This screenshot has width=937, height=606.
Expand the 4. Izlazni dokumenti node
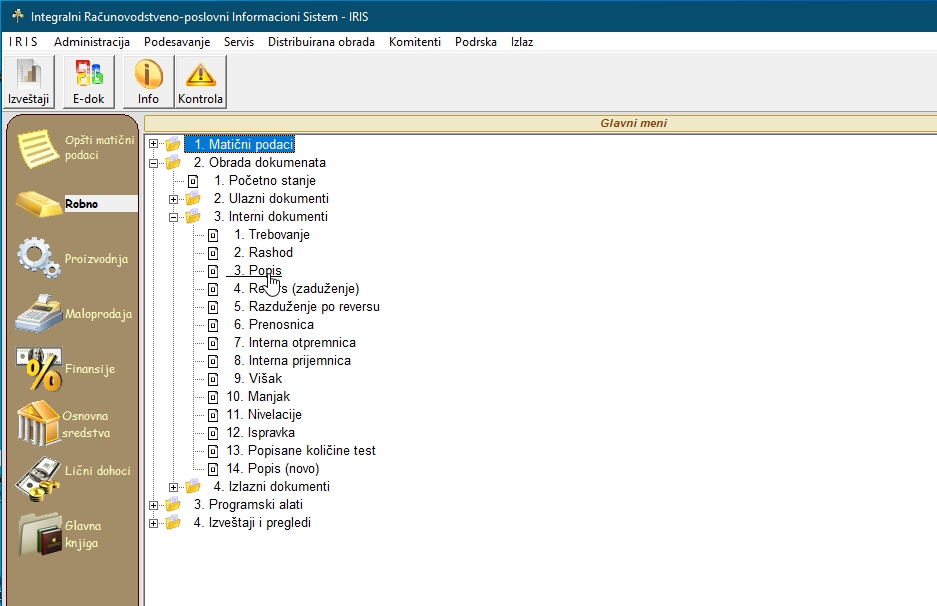click(x=173, y=487)
